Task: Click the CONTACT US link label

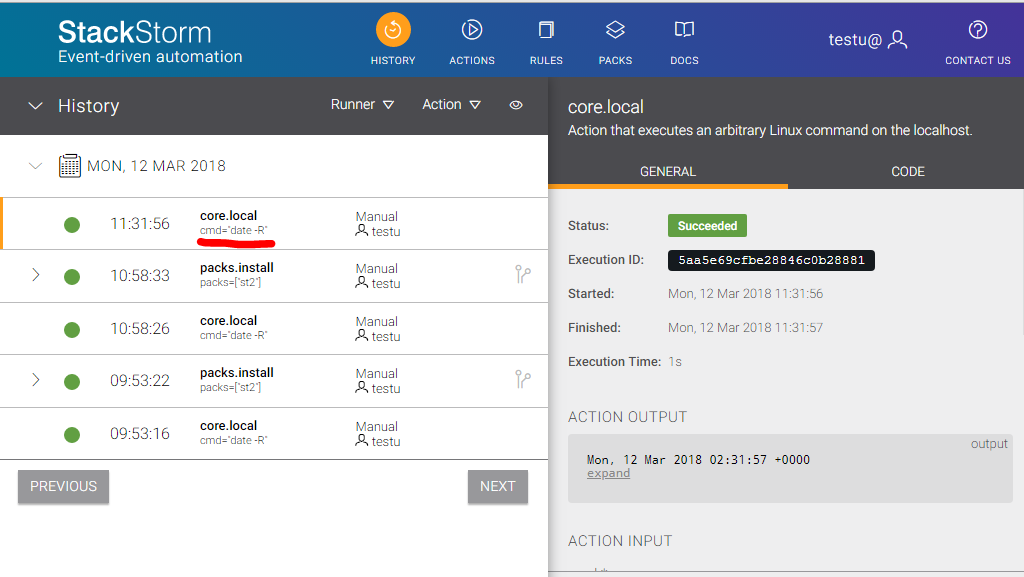Action: click(x=978, y=60)
